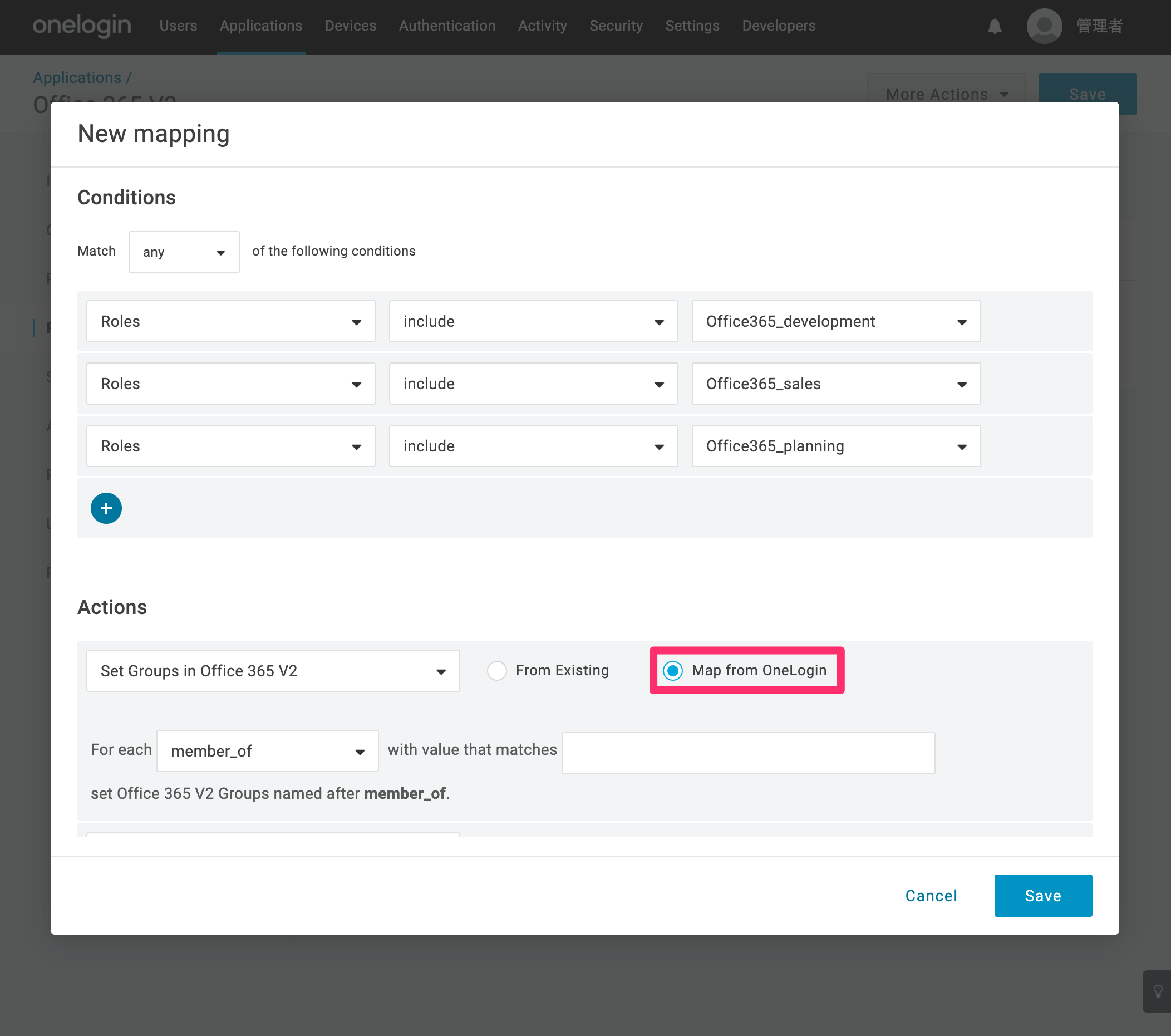Open the Users menu
The image size is (1171, 1036).
coord(178,26)
